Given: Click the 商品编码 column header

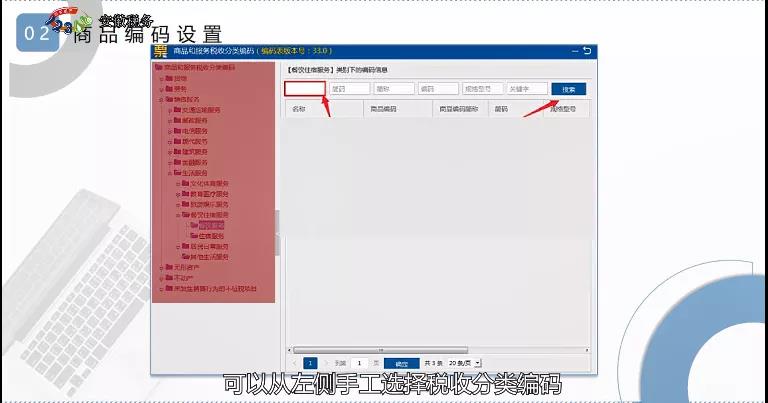Looking at the screenshot, I should 398,109.
